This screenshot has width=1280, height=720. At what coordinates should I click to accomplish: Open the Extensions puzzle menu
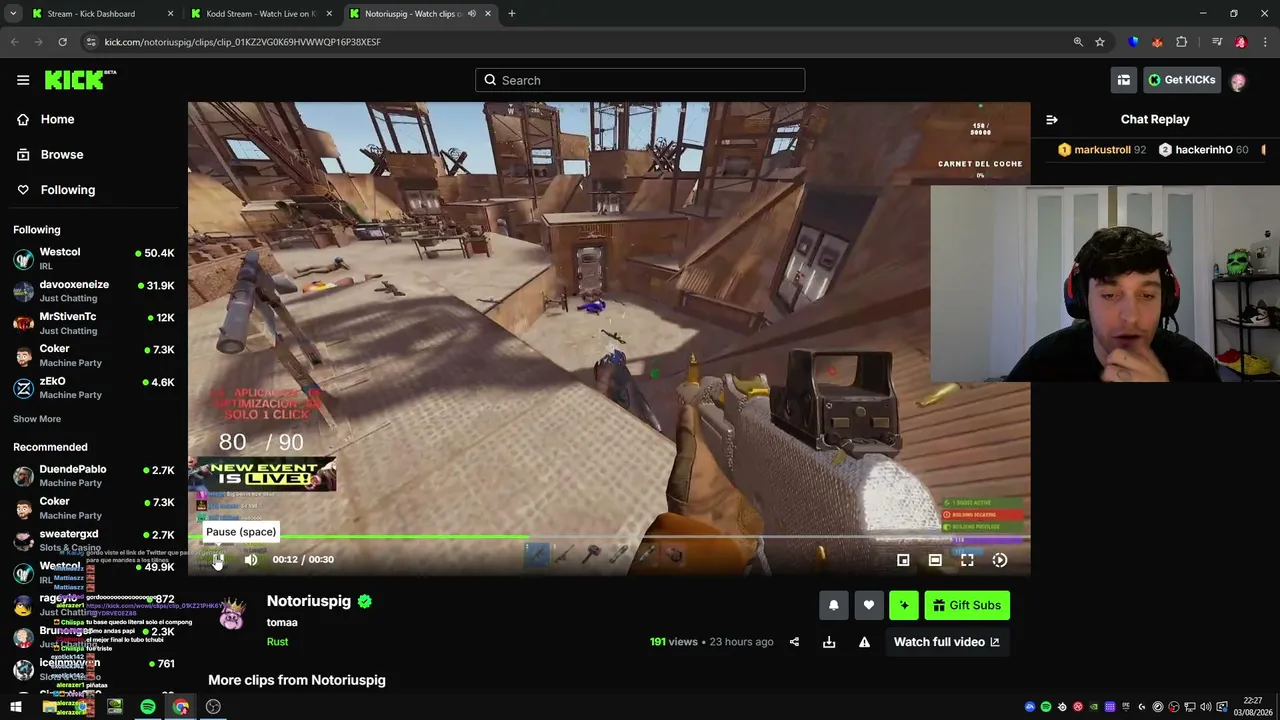(x=1181, y=42)
